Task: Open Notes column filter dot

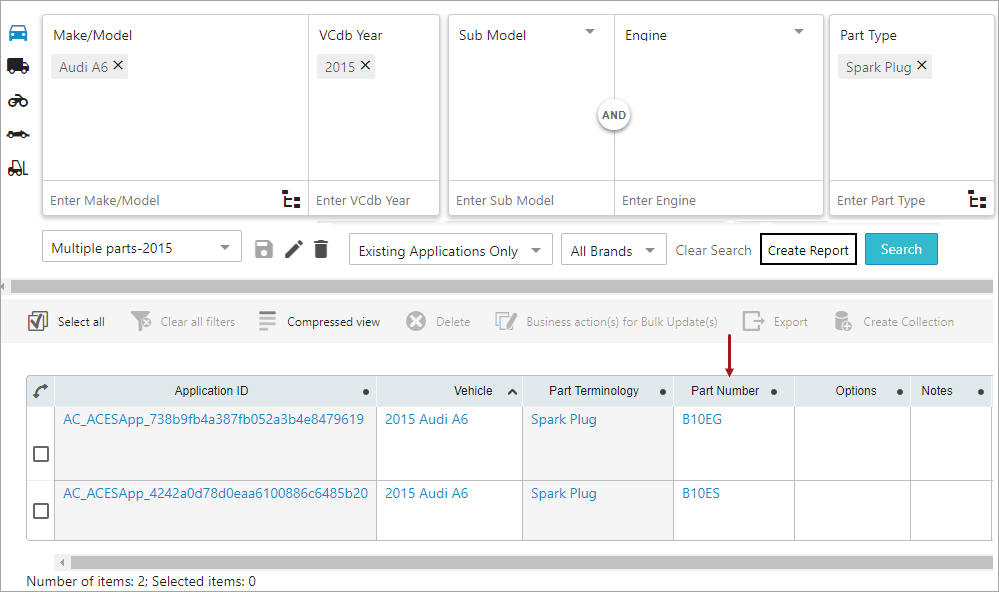Action: [981, 392]
